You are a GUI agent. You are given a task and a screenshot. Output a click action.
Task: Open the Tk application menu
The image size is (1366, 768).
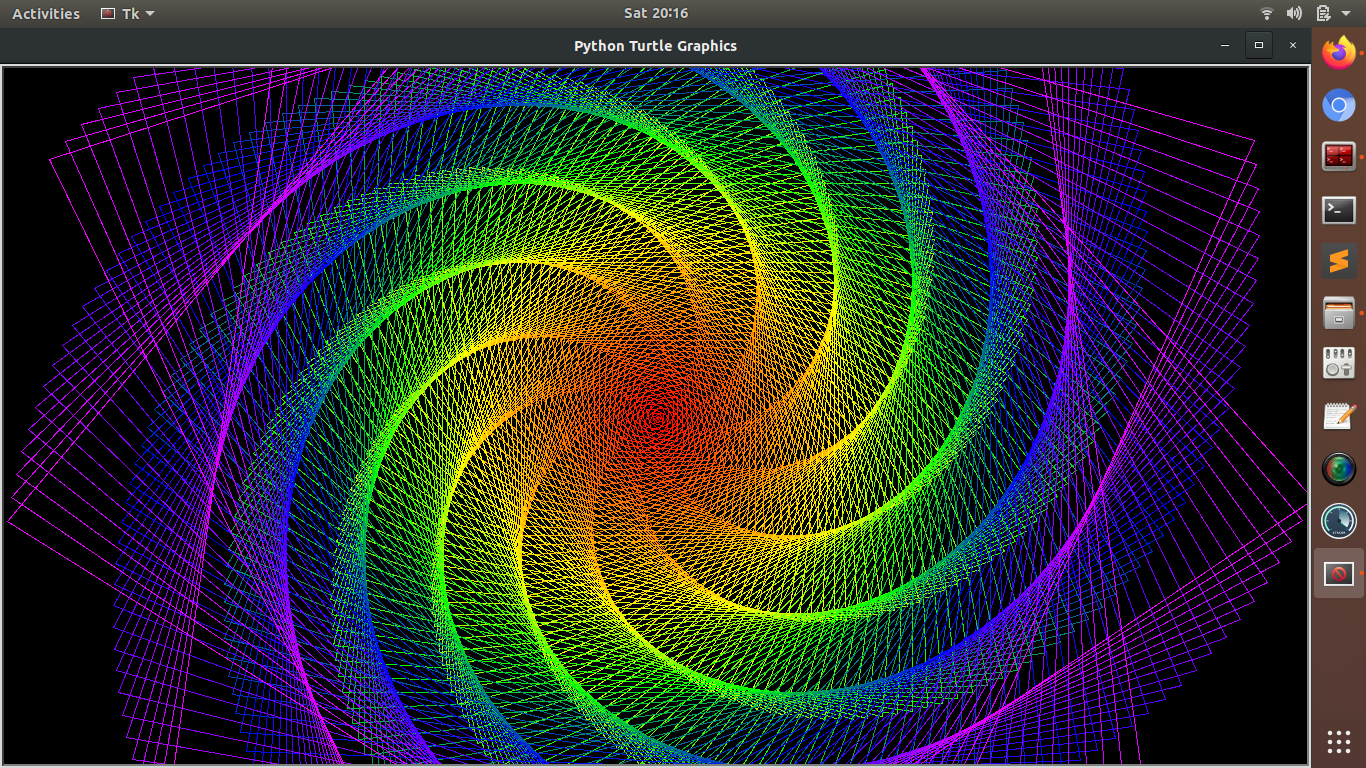[128, 14]
